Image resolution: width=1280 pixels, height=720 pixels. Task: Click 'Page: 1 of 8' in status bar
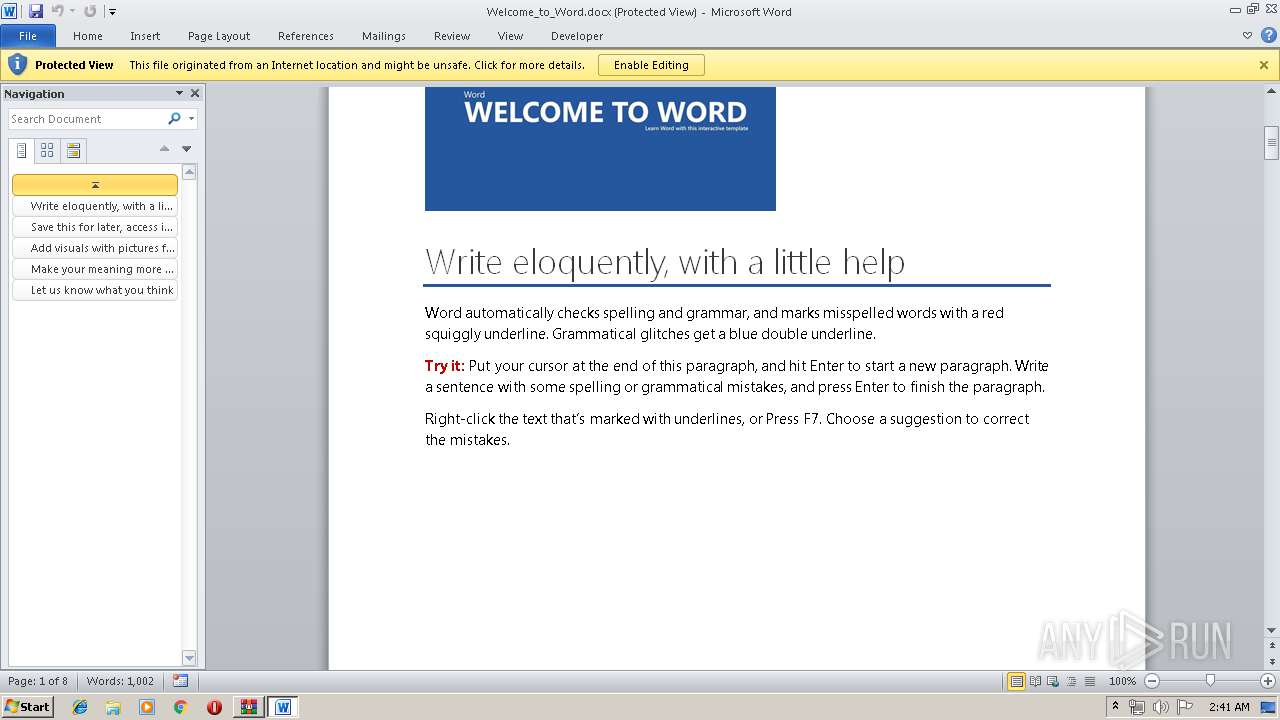pyautogui.click(x=38, y=681)
